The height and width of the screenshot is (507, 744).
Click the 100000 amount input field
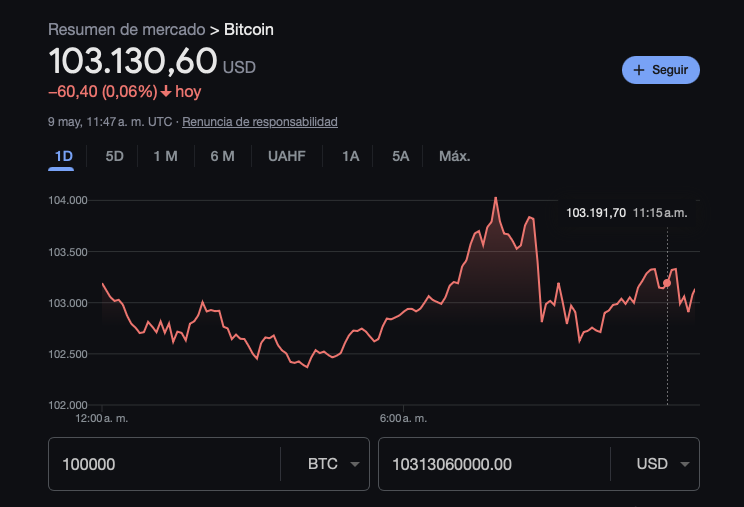(x=164, y=464)
